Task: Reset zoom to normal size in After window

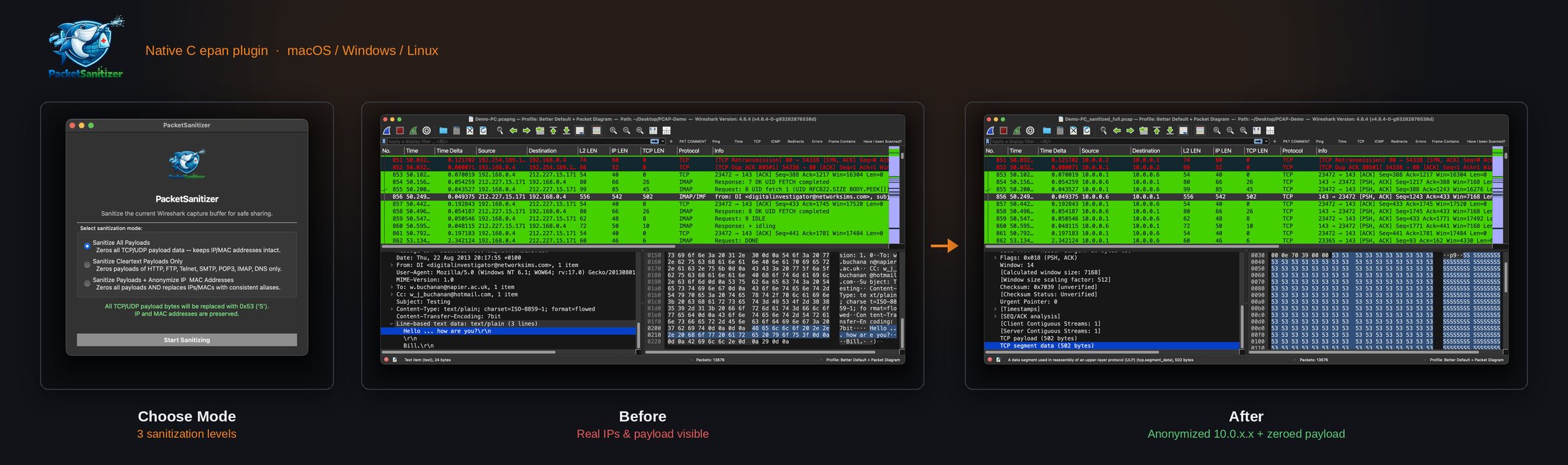Action: pyautogui.click(x=1243, y=130)
